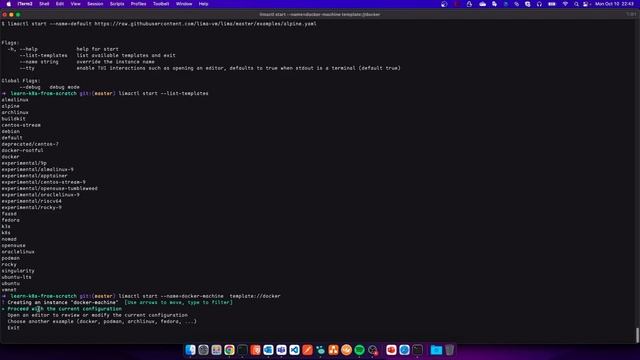Viewport: 640px width, 360px height.
Task: Open Control Center in the menu bar
Action: [x=586, y=4]
